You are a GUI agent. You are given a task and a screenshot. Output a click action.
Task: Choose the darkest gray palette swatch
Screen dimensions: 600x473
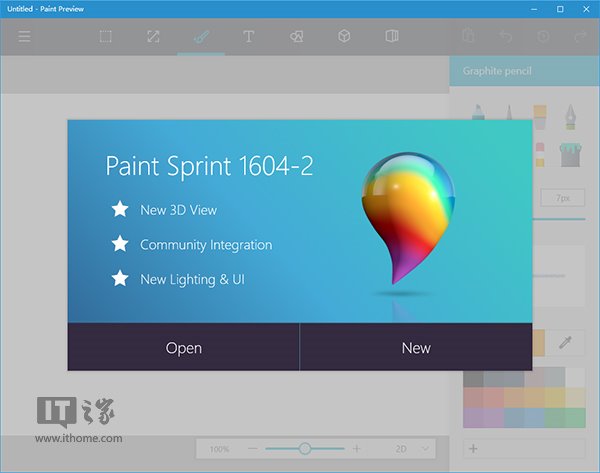(473, 379)
